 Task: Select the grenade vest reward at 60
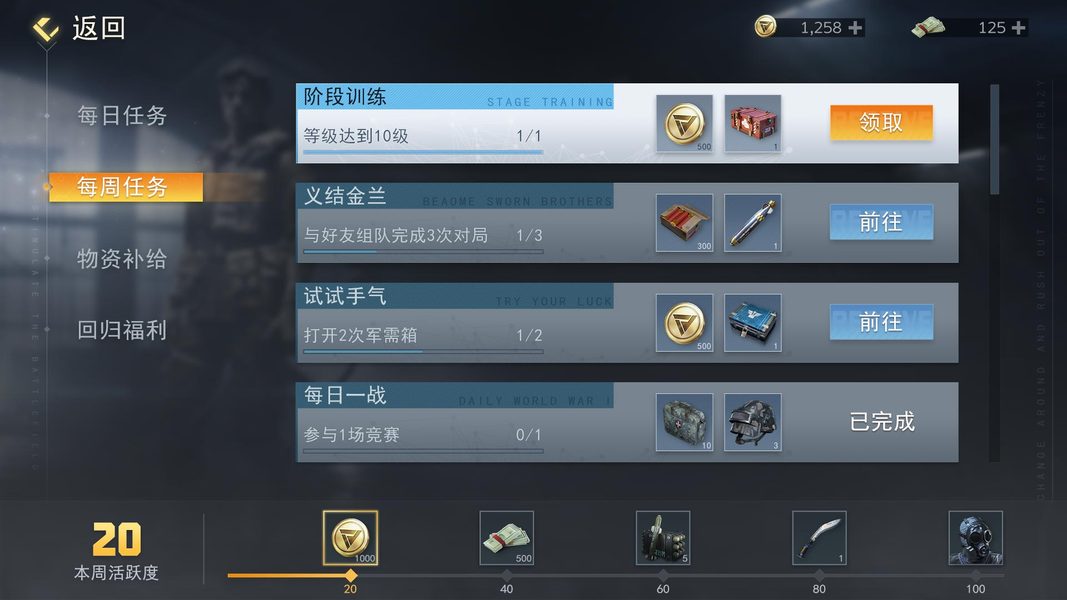tap(663, 538)
